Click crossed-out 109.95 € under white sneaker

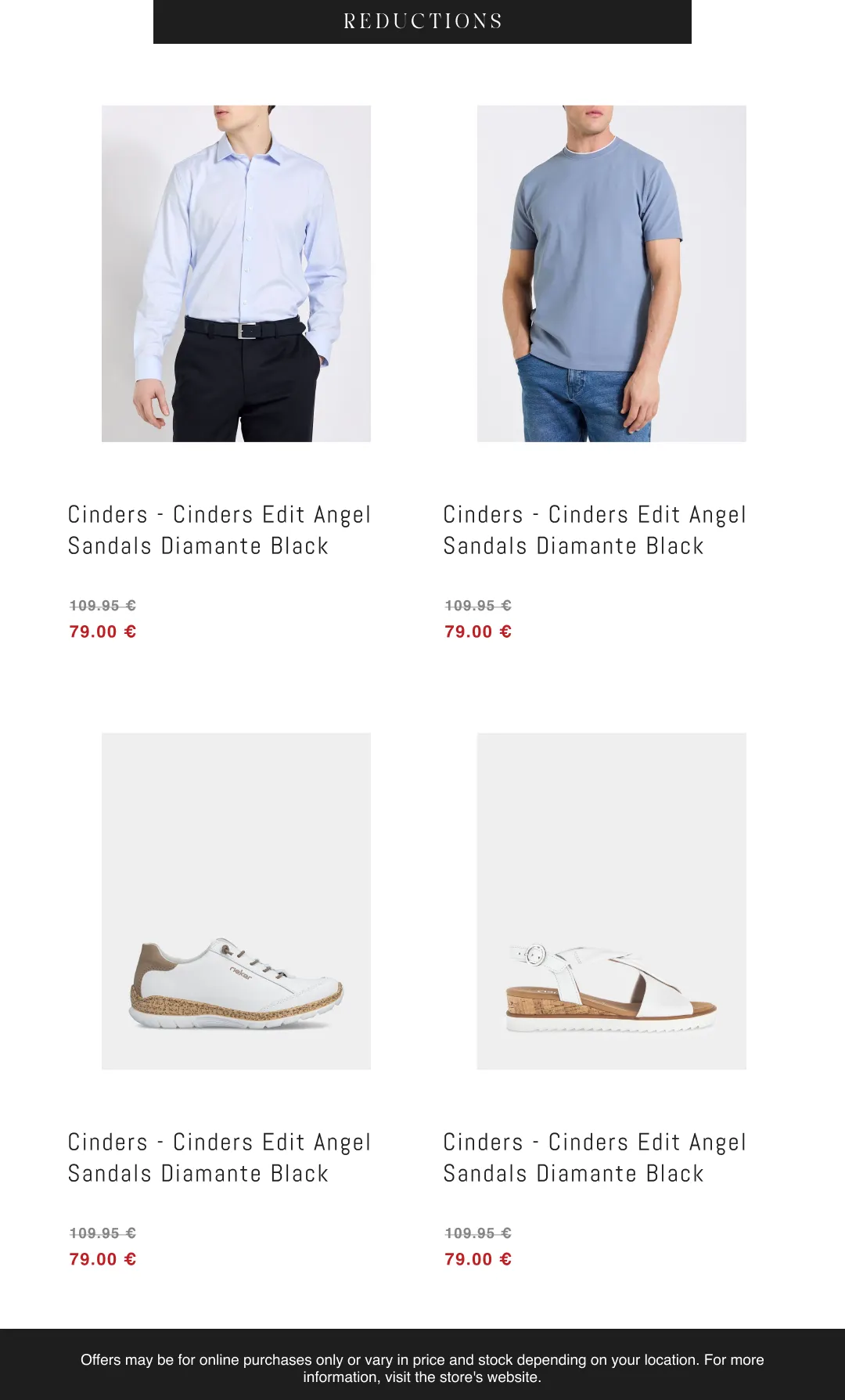pyautogui.click(x=102, y=1233)
